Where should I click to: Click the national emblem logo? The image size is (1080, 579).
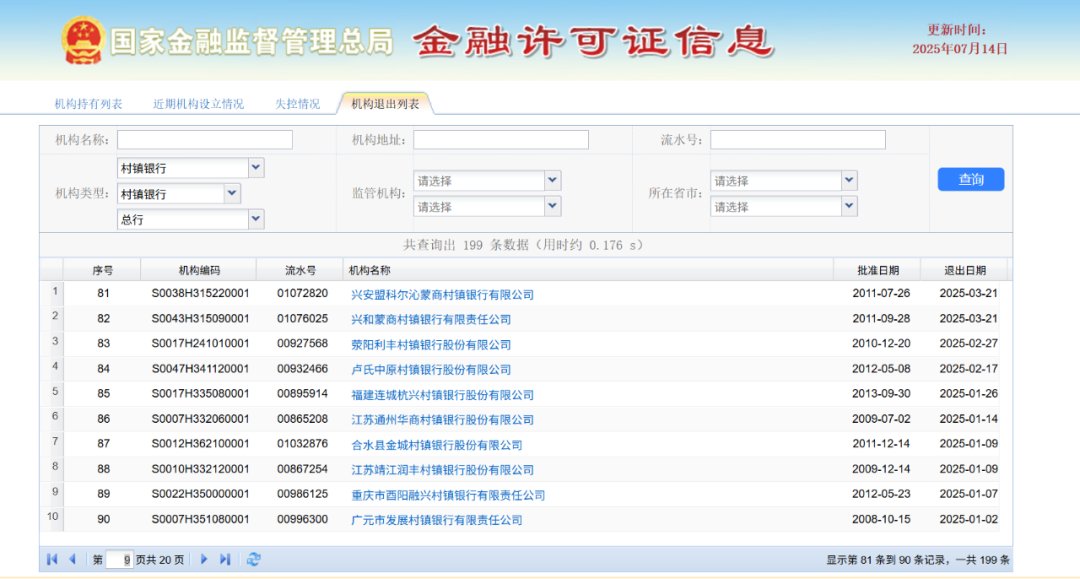[83, 41]
